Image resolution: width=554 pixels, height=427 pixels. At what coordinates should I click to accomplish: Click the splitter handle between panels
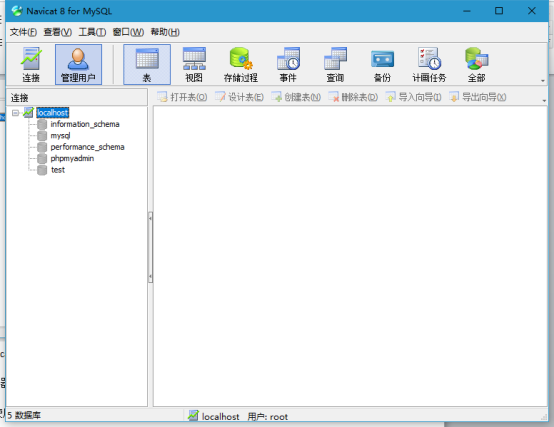coord(151,247)
